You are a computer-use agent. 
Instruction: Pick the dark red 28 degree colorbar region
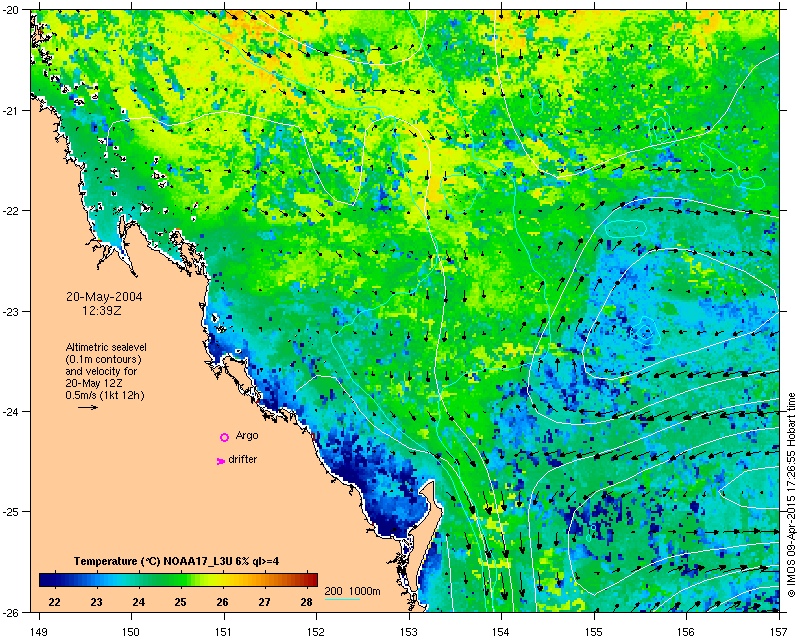pyautogui.click(x=307, y=580)
